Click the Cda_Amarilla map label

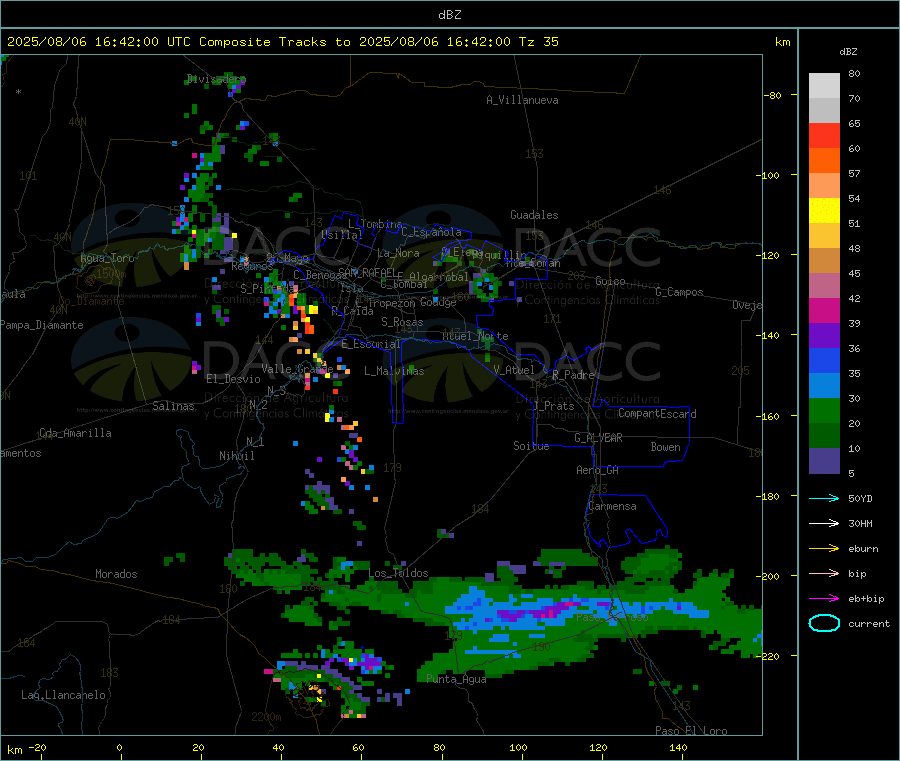(x=76, y=433)
